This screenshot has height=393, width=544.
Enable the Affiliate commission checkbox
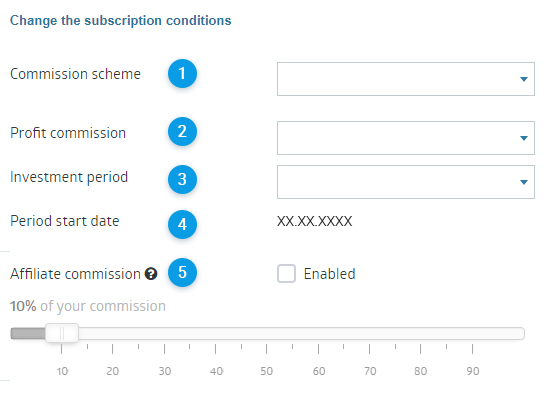[286, 274]
